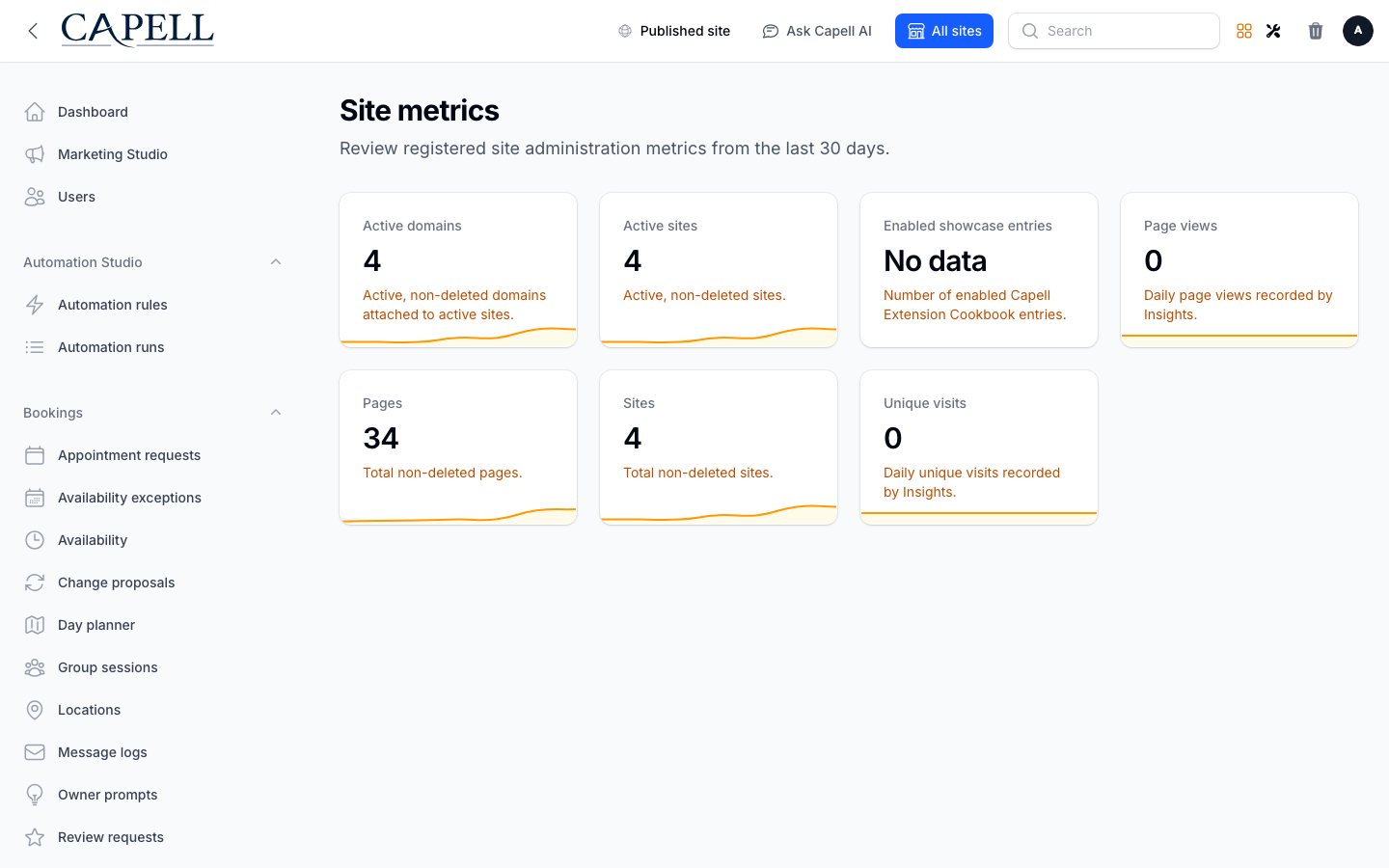Open Availability exceptions

click(x=154, y=498)
